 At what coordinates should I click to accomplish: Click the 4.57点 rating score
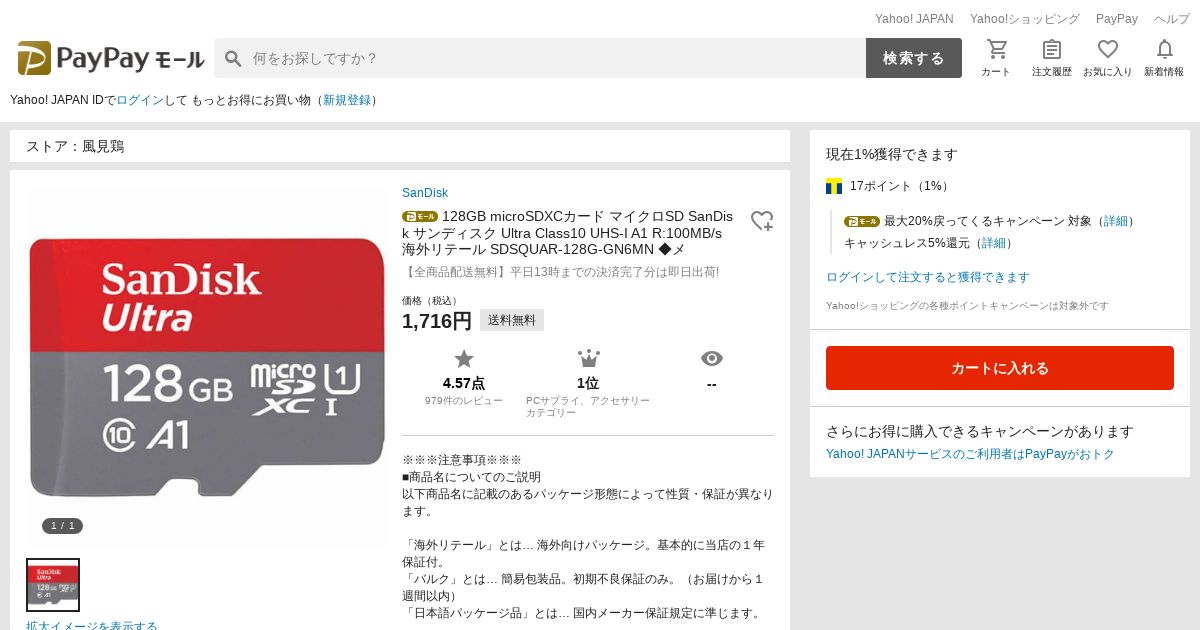(x=464, y=383)
